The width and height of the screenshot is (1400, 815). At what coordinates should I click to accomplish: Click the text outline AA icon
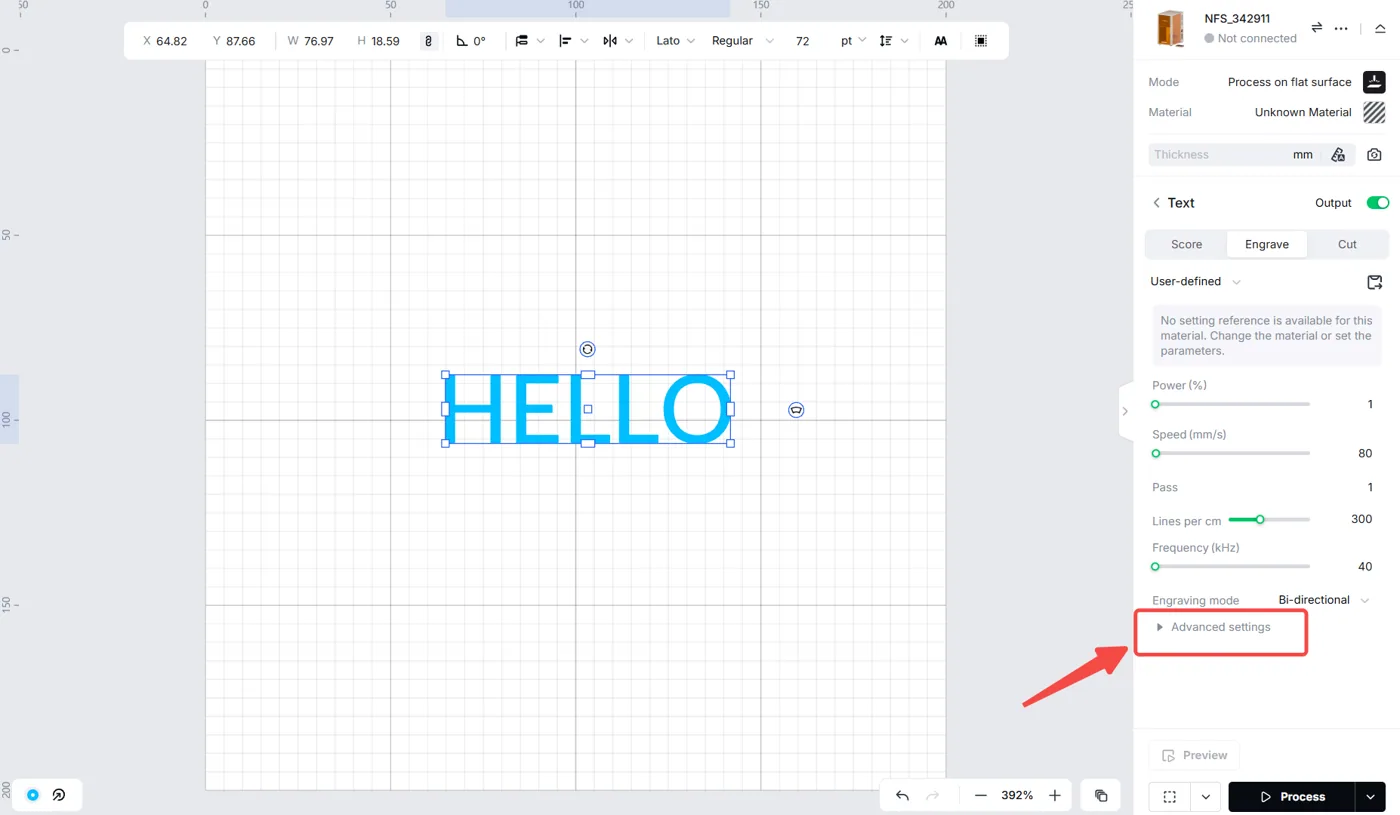point(941,41)
